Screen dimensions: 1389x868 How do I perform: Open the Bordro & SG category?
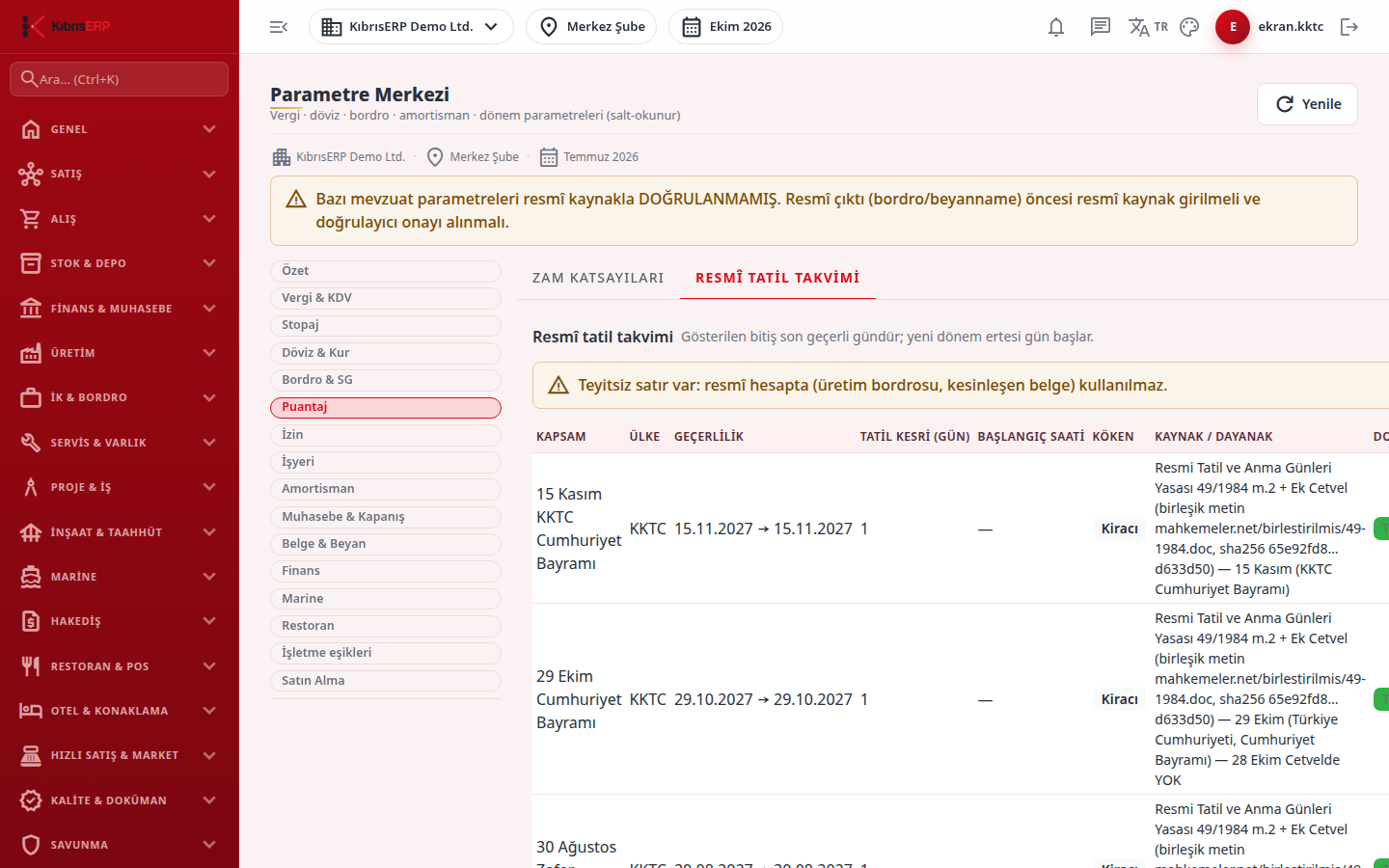pyautogui.click(x=386, y=380)
